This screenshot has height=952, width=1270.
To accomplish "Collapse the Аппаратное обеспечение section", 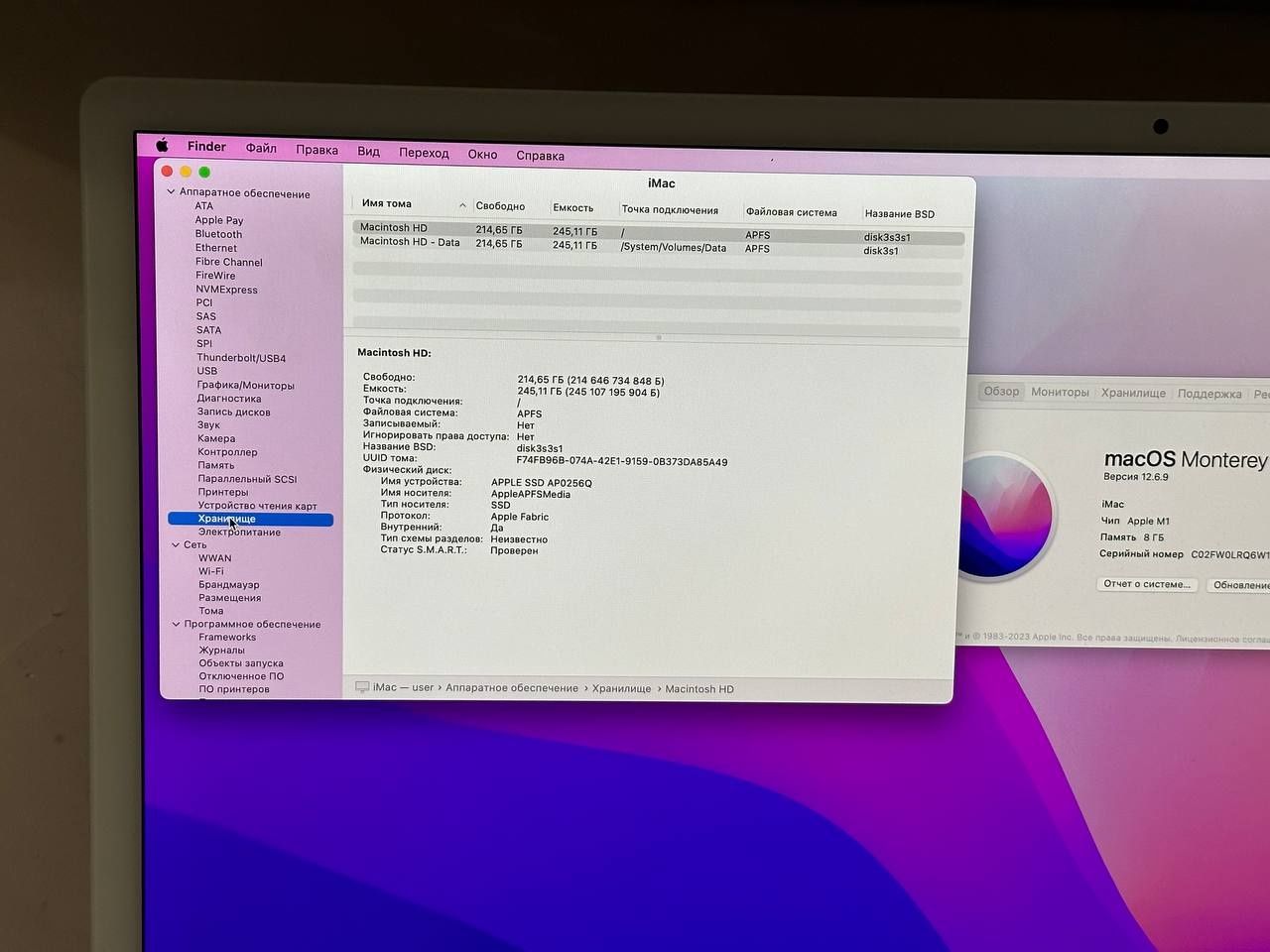I will [x=172, y=192].
